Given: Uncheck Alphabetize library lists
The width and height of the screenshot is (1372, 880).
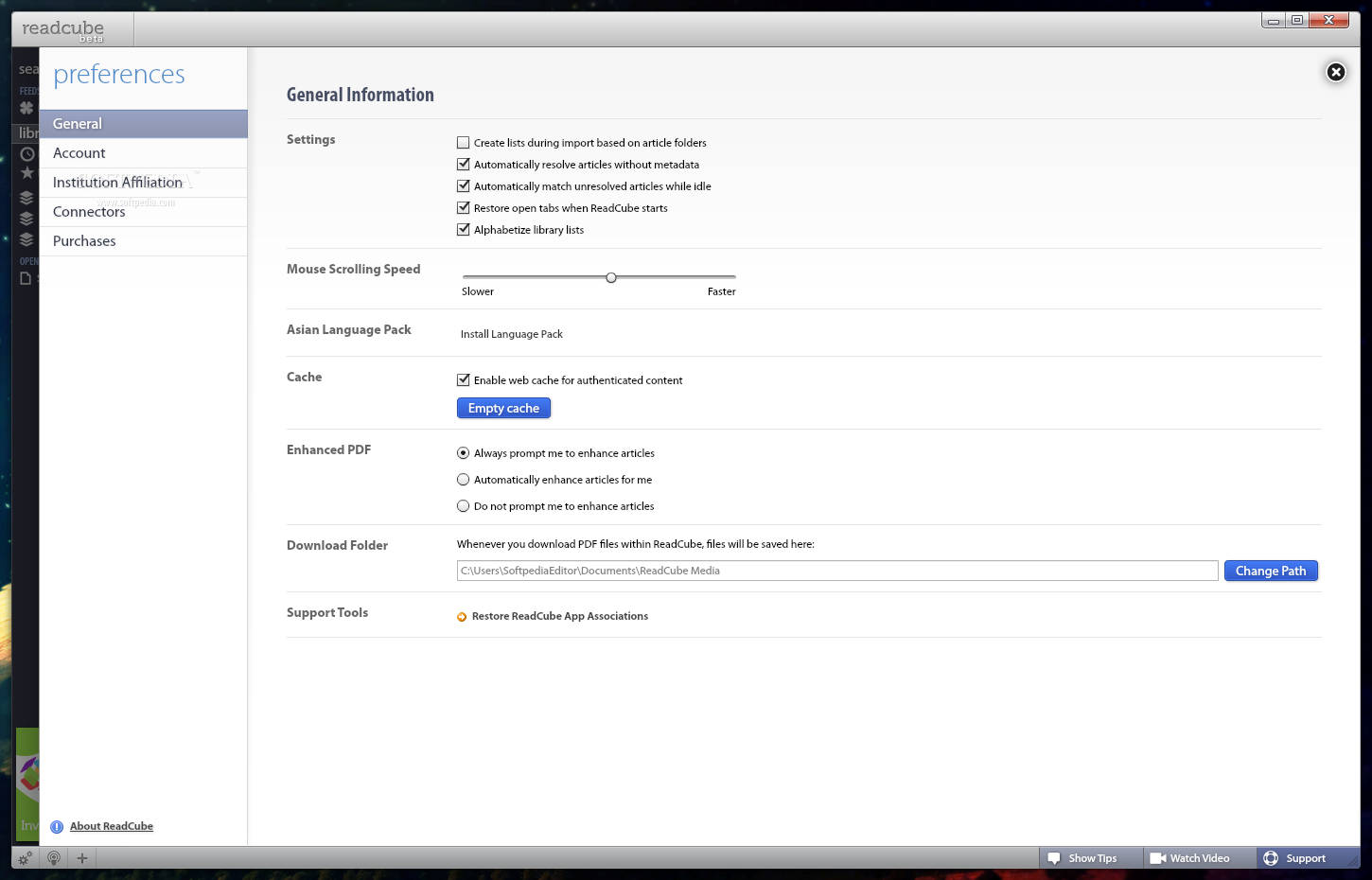Looking at the screenshot, I should click(463, 230).
